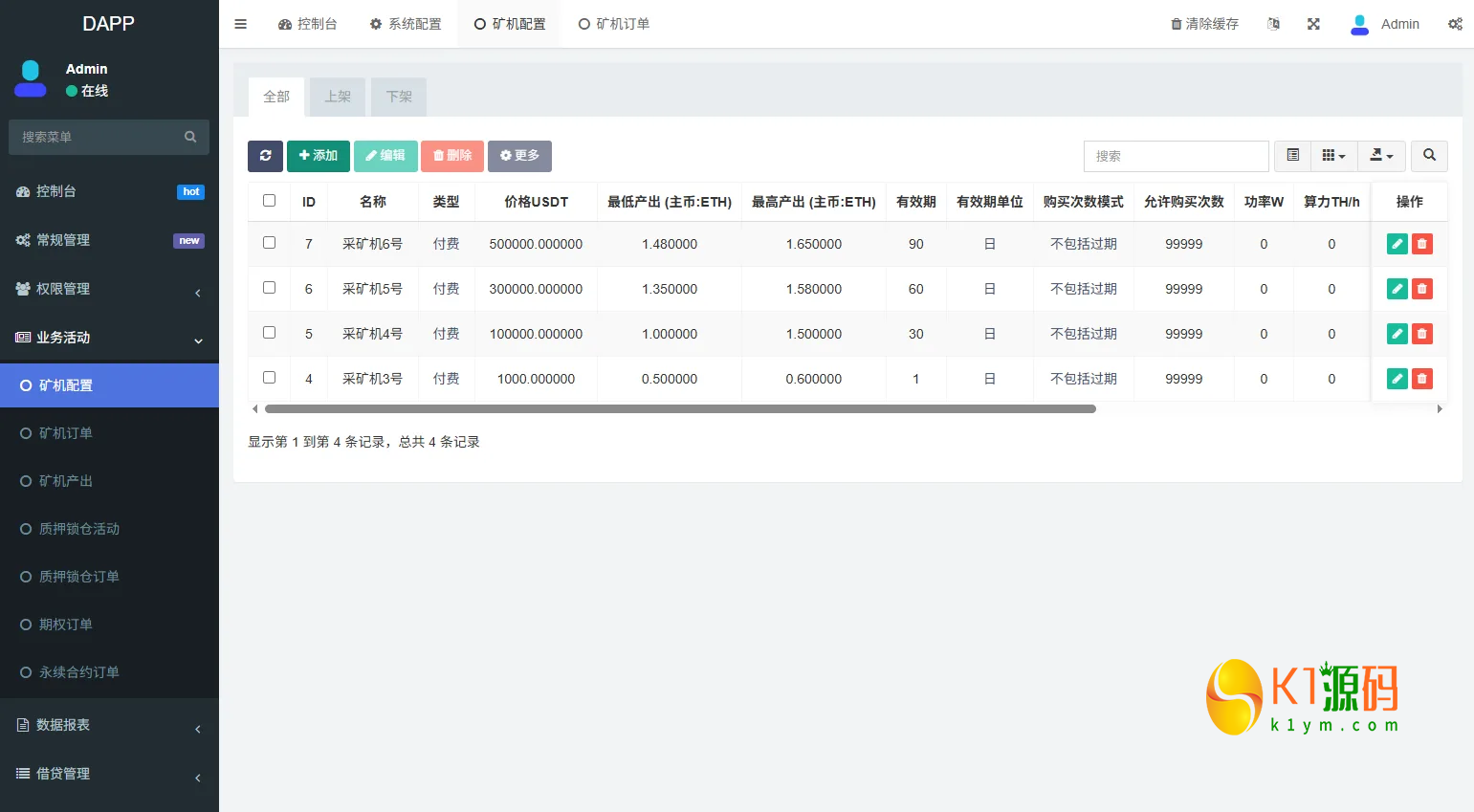Click the 编辑 toolbar button
This screenshot has height=812, width=1474.
click(x=385, y=156)
